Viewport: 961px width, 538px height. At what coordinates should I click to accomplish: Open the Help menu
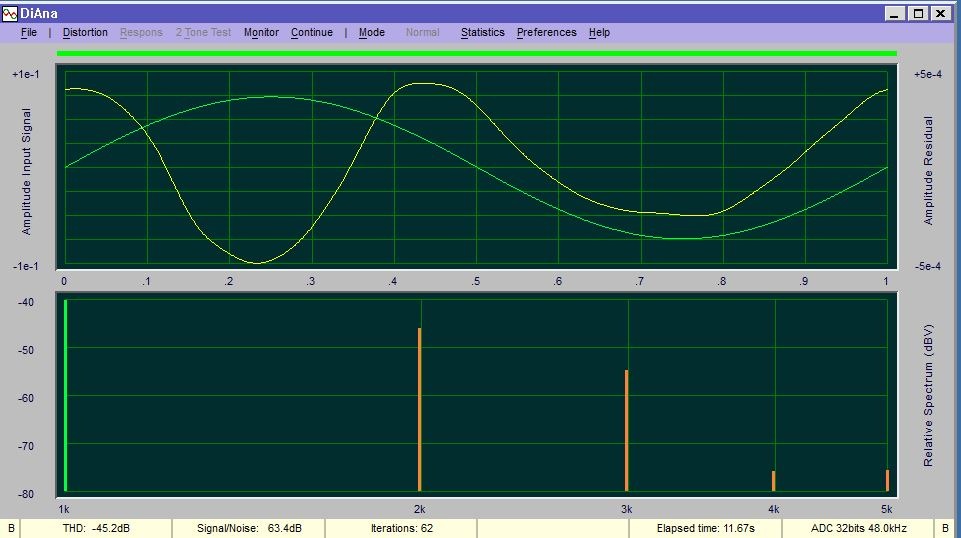click(x=599, y=32)
